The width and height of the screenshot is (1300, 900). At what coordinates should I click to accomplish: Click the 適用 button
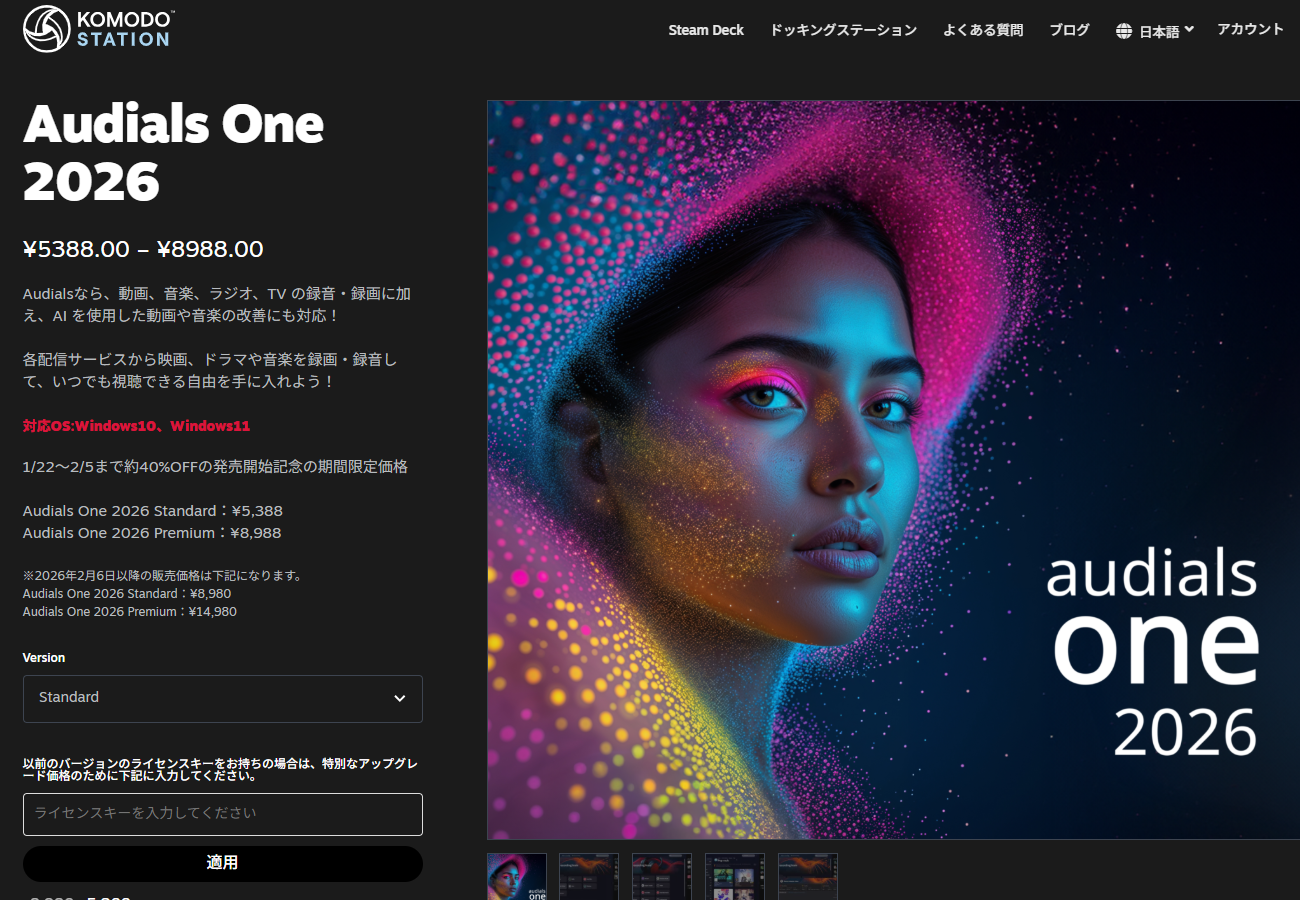point(223,863)
